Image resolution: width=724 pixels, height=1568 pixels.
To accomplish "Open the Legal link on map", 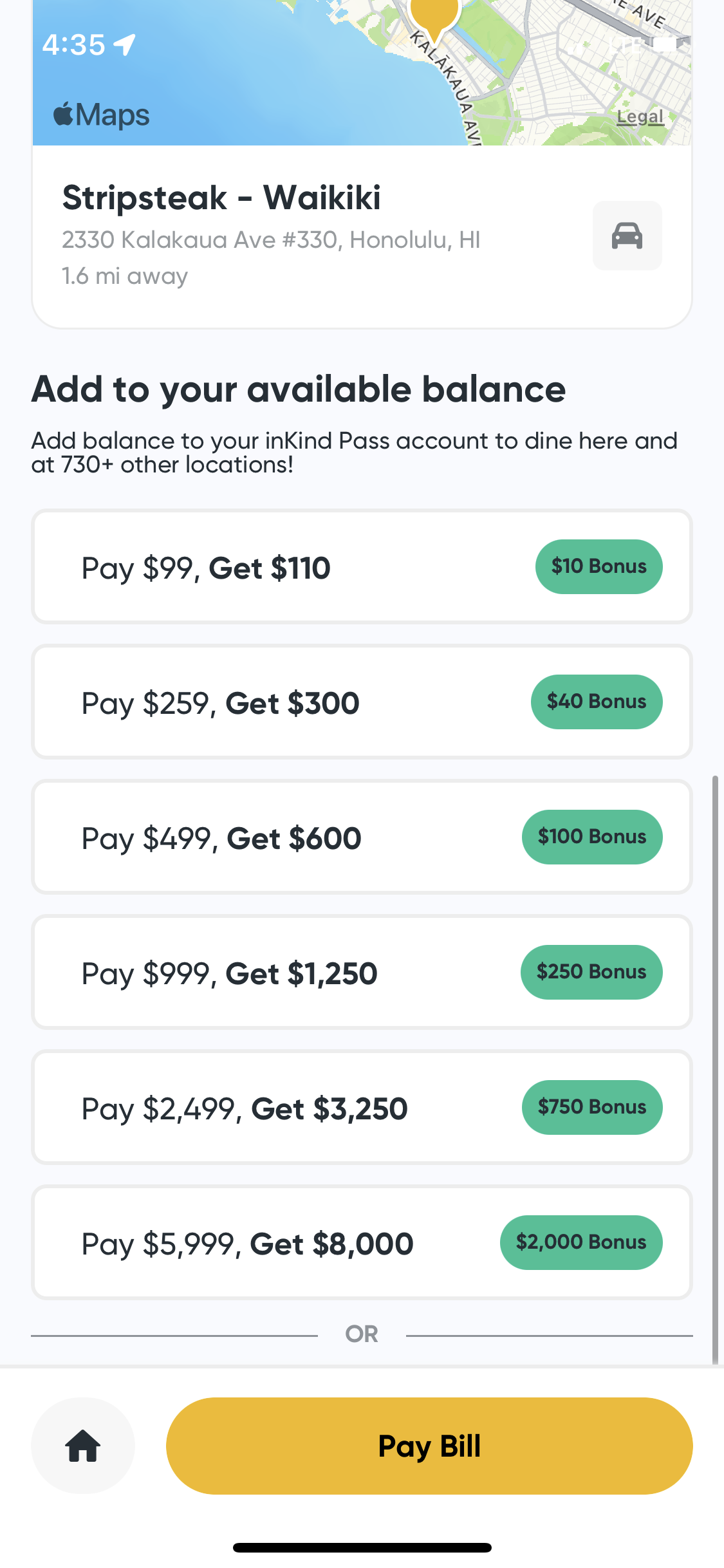I will pyautogui.click(x=640, y=117).
